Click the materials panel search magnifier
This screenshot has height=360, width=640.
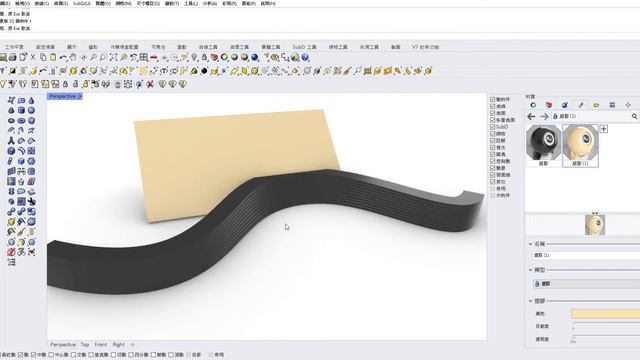coord(634,117)
